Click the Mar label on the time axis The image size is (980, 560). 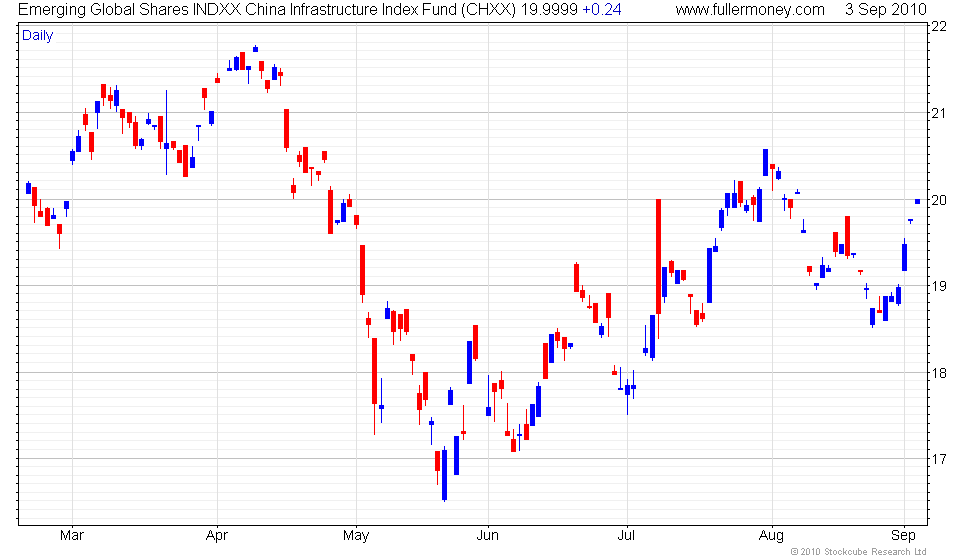pyautogui.click(x=72, y=536)
